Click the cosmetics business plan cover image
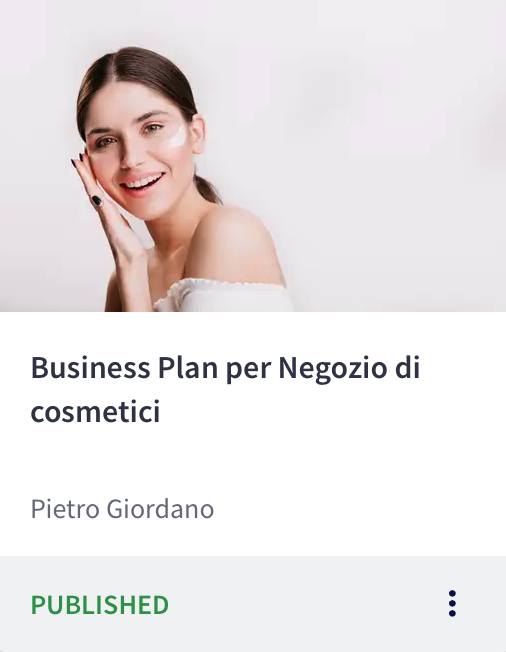The height and width of the screenshot is (652, 506). pyautogui.click(x=253, y=156)
